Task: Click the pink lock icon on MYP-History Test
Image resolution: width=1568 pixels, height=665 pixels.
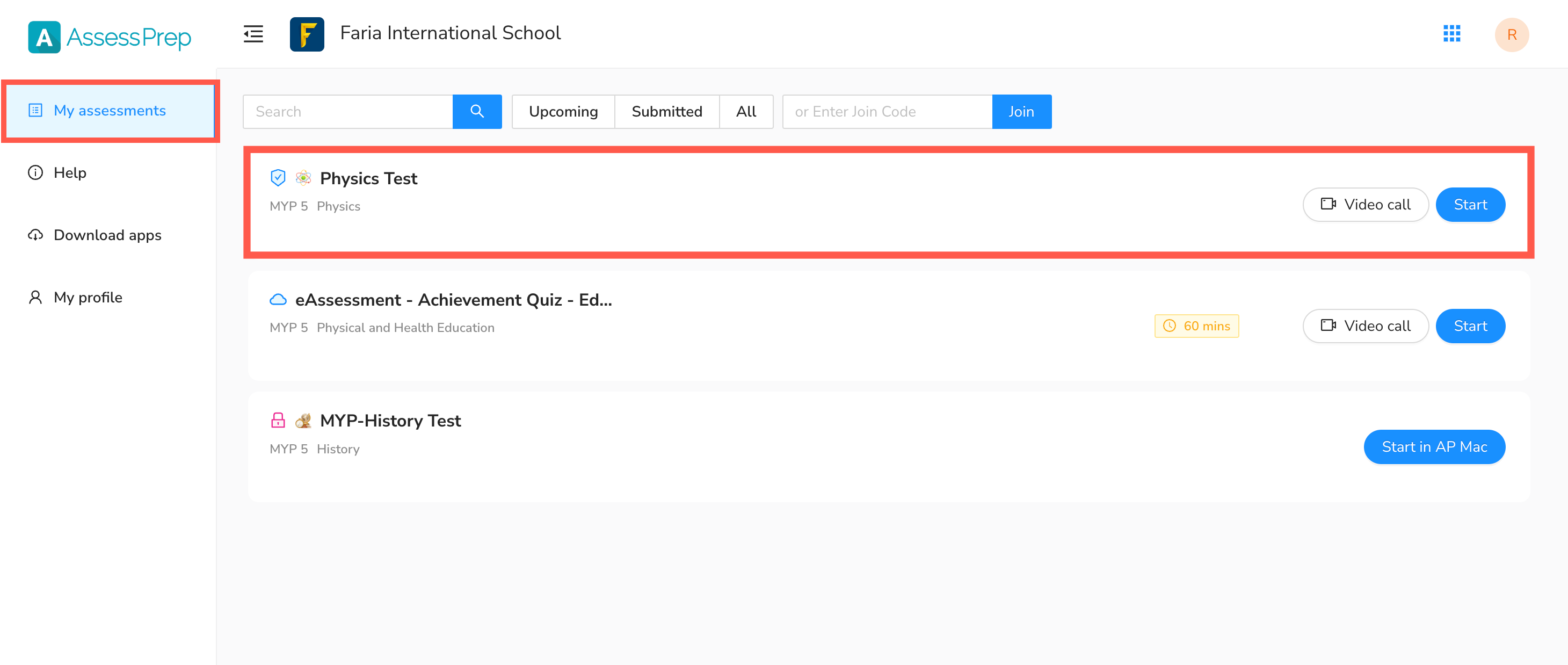Action: click(278, 420)
